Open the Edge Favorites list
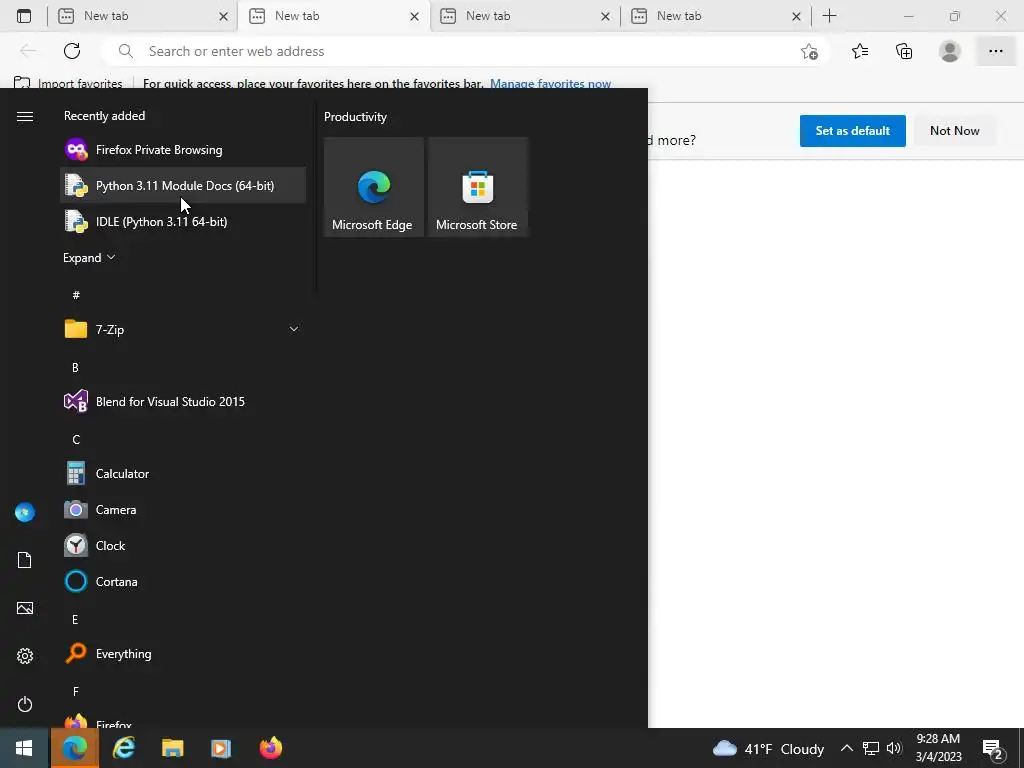The image size is (1024, 768). click(x=860, y=51)
